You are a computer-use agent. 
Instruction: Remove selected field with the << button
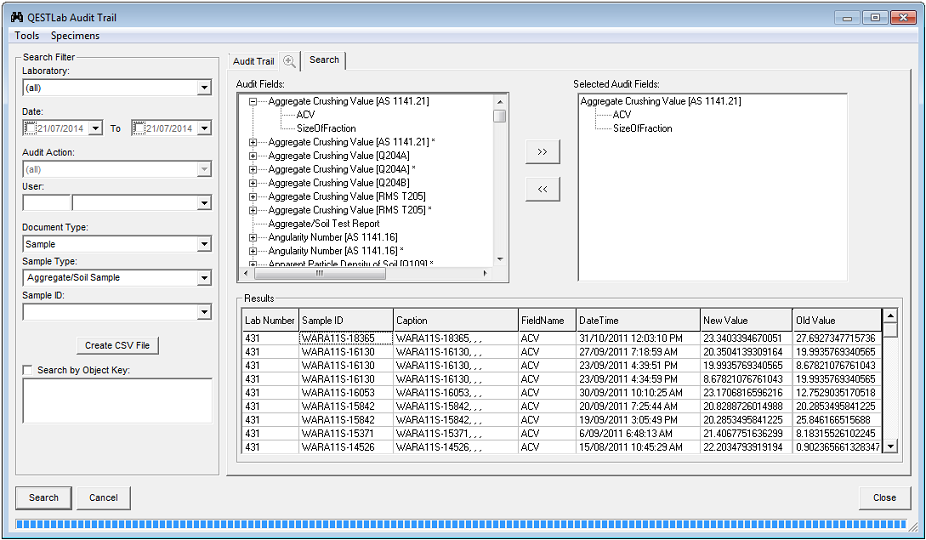point(542,189)
